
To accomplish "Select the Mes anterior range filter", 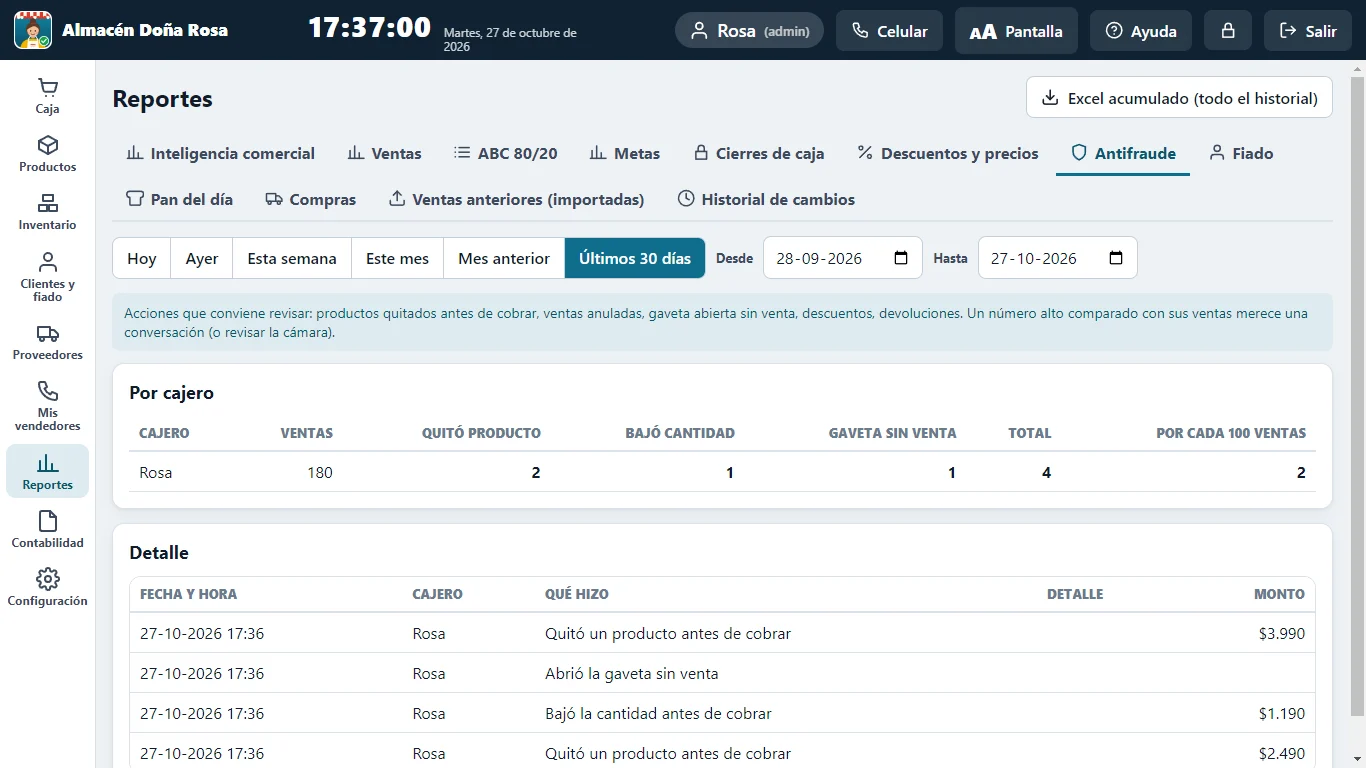I will tap(504, 258).
